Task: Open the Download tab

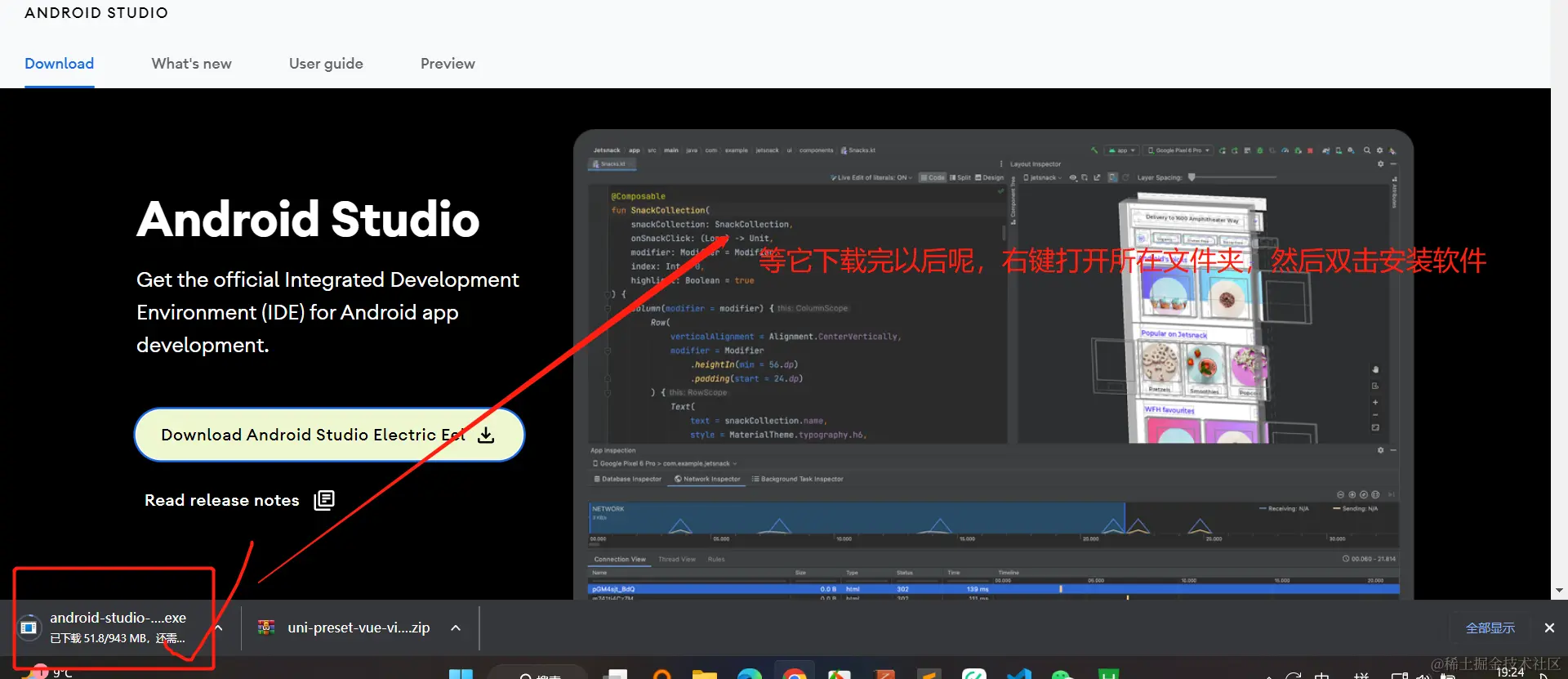Action: coord(59,64)
